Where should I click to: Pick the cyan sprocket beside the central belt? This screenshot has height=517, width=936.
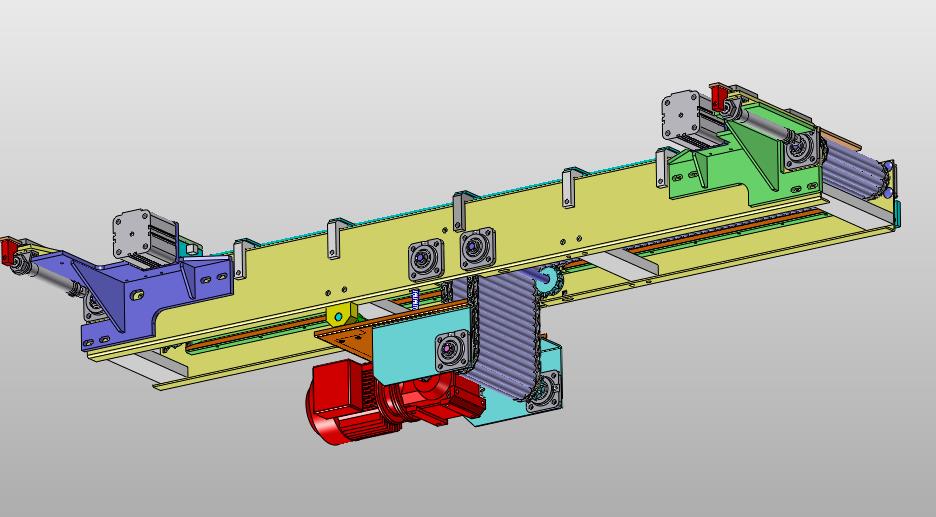(x=550, y=280)
